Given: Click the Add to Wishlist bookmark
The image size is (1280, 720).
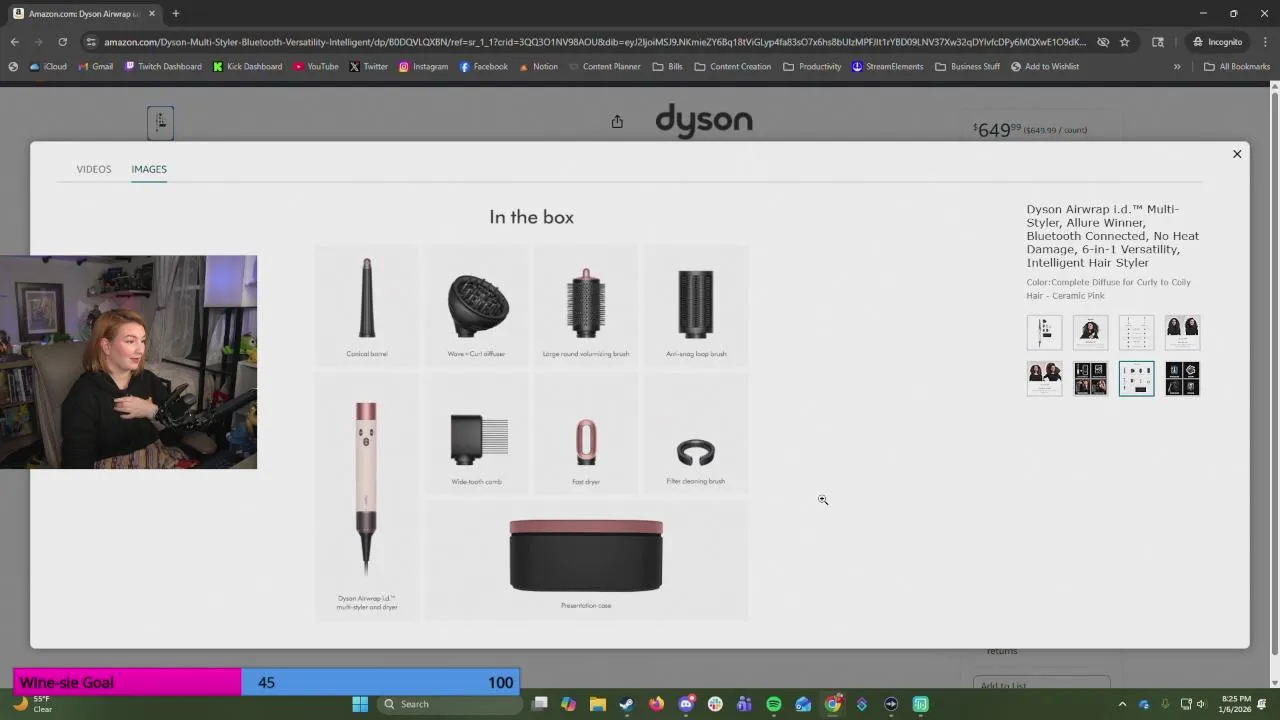Looking at the screenshot, I should tap(1045, 67).
